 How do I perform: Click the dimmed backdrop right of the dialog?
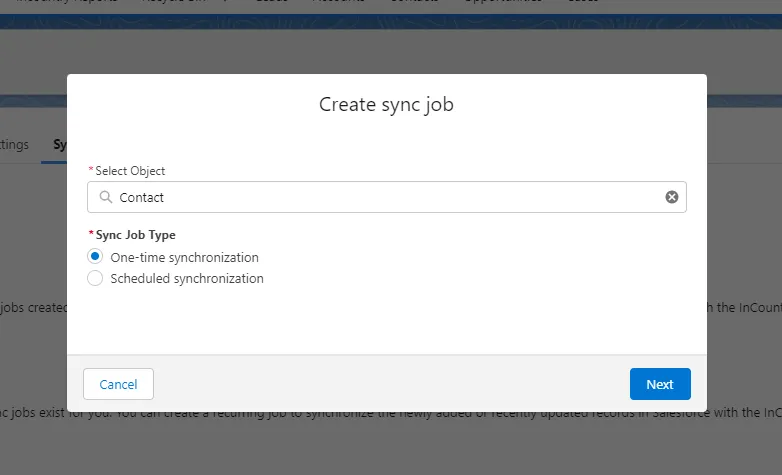tap(744, 250)
